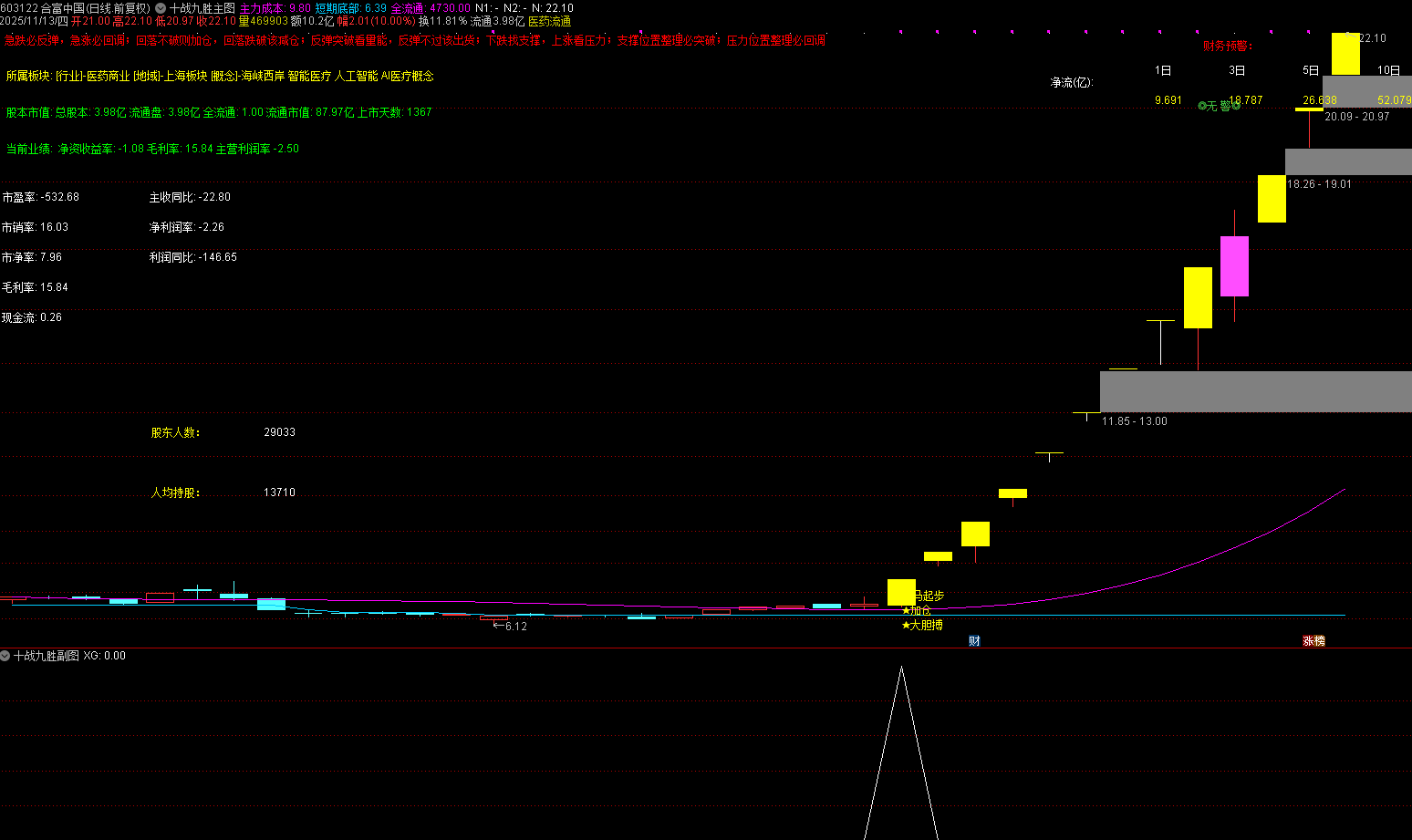The height and width of the screenshot is (840, 1412).
Task: Click the XG: 0.00 indicator value
Action: pos(105,656)
